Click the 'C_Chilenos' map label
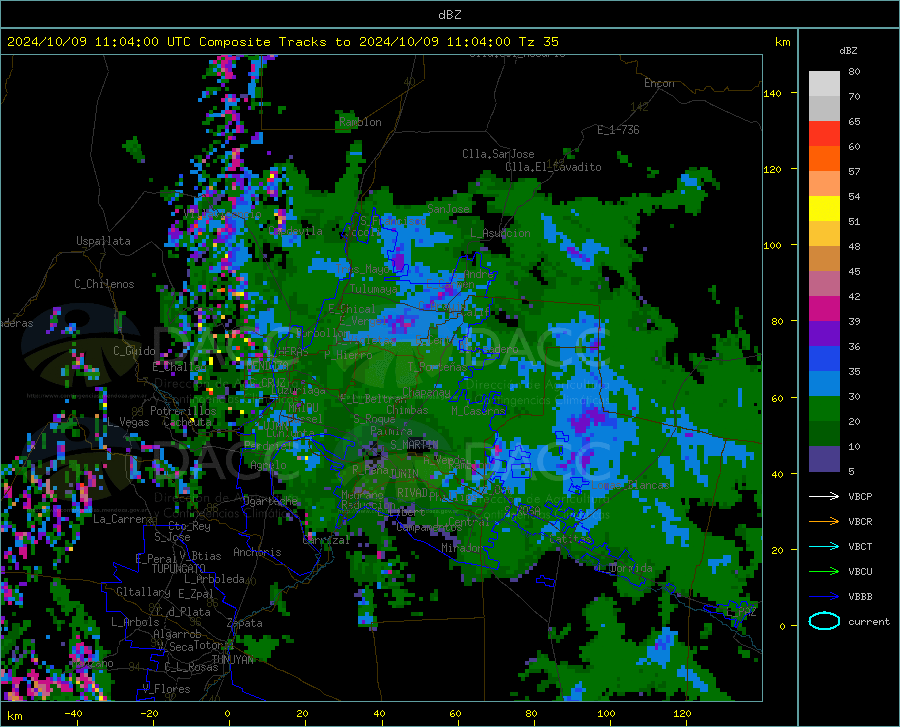This screenshot has height=727, width=900. click(104, 284)
